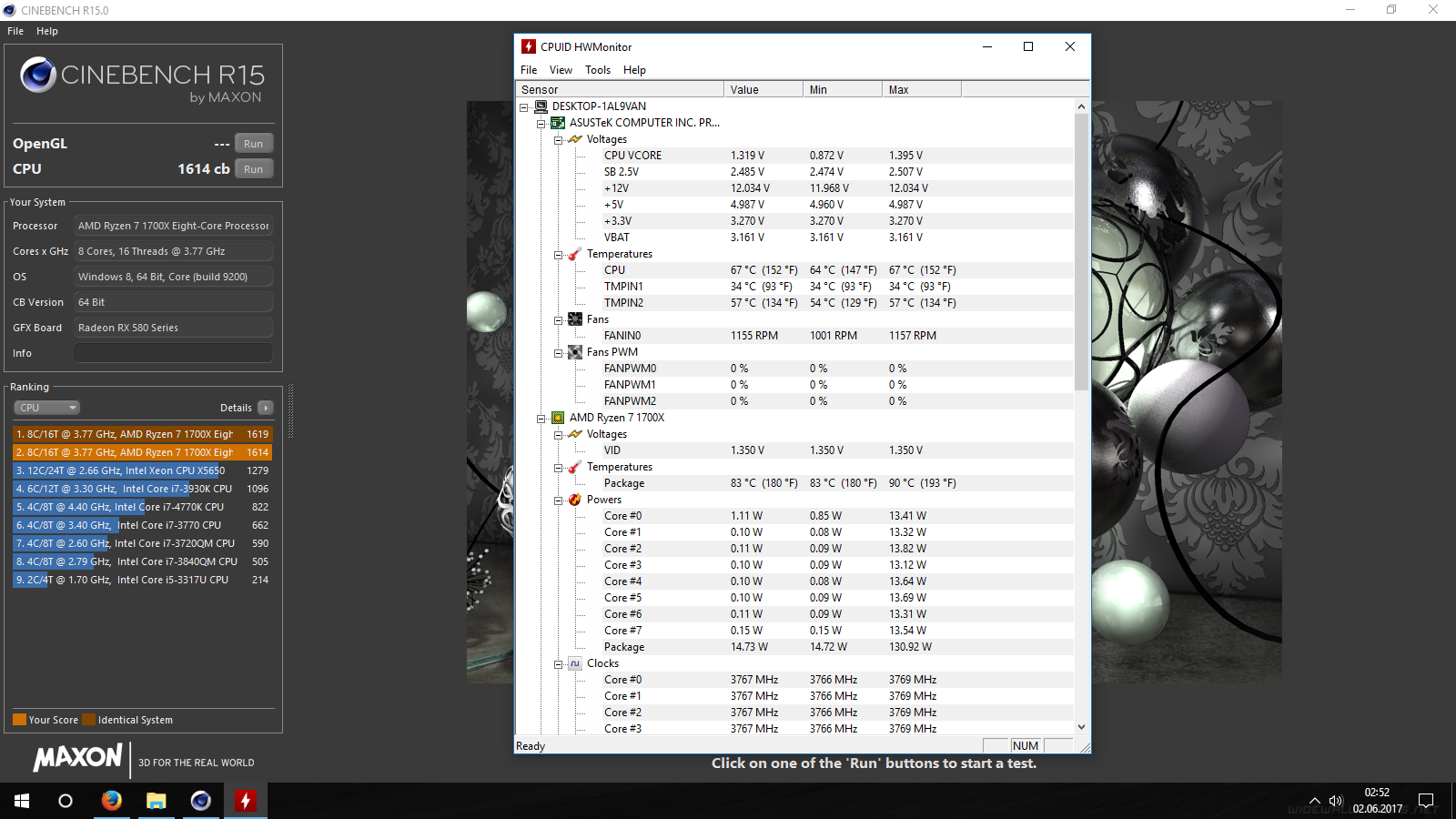Select the VID voltage row
Screen dimensions: 1456x819
pyautogui.click(x=794, y=450)
